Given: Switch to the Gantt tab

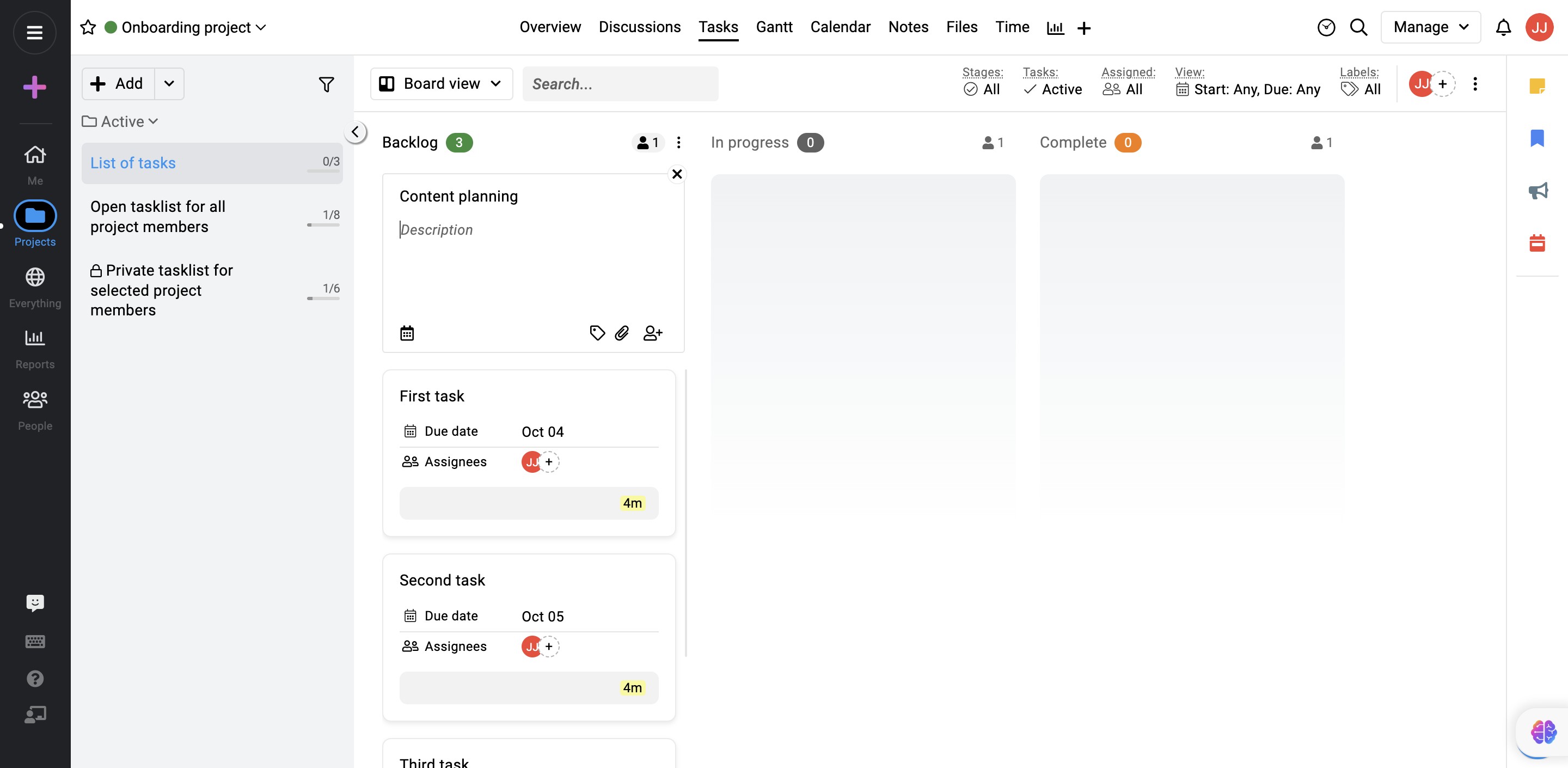Looking at the screenshot, I should click(x=774, y=27).
